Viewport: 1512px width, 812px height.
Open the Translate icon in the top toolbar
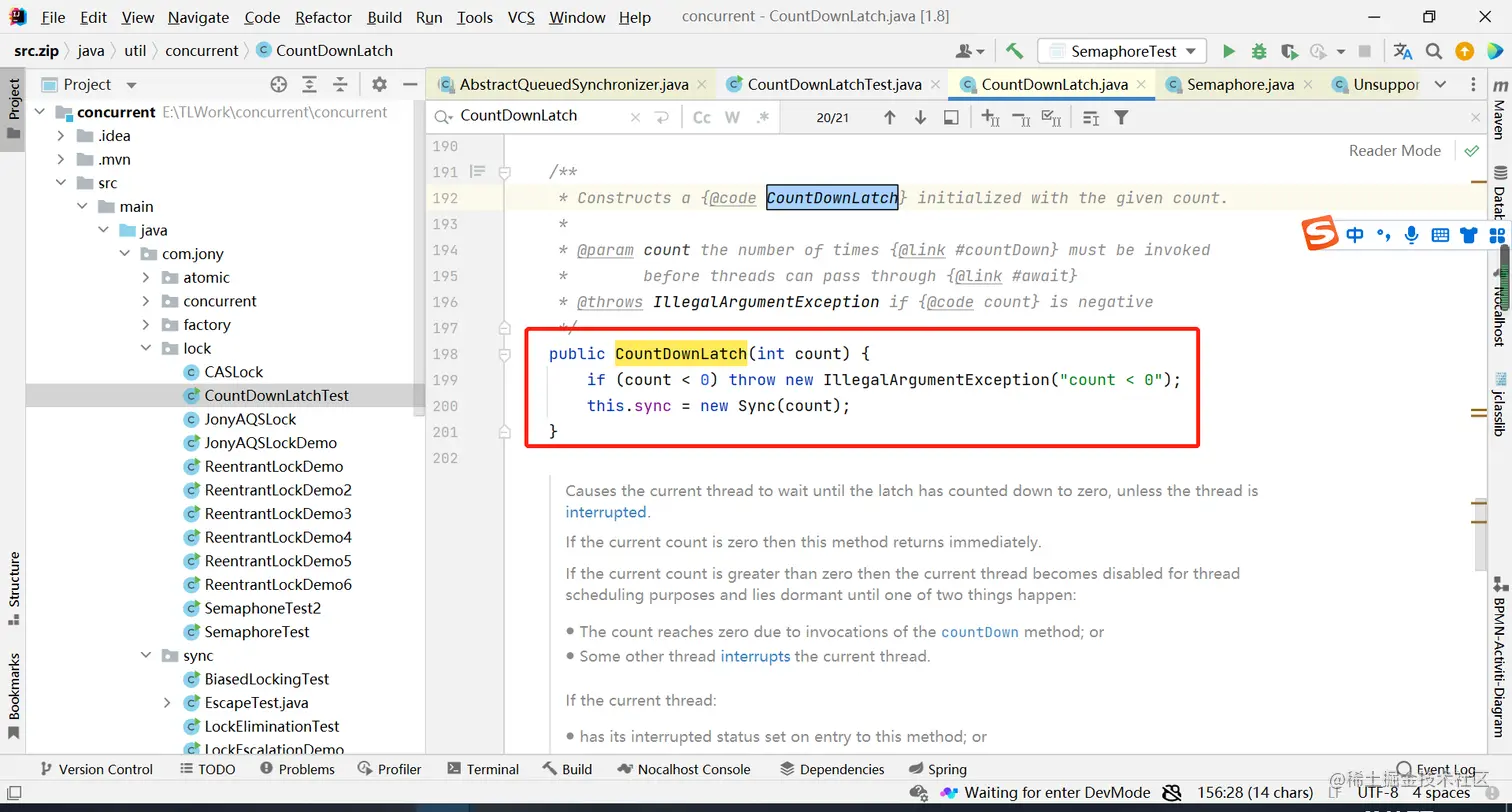click(1403, 51)
